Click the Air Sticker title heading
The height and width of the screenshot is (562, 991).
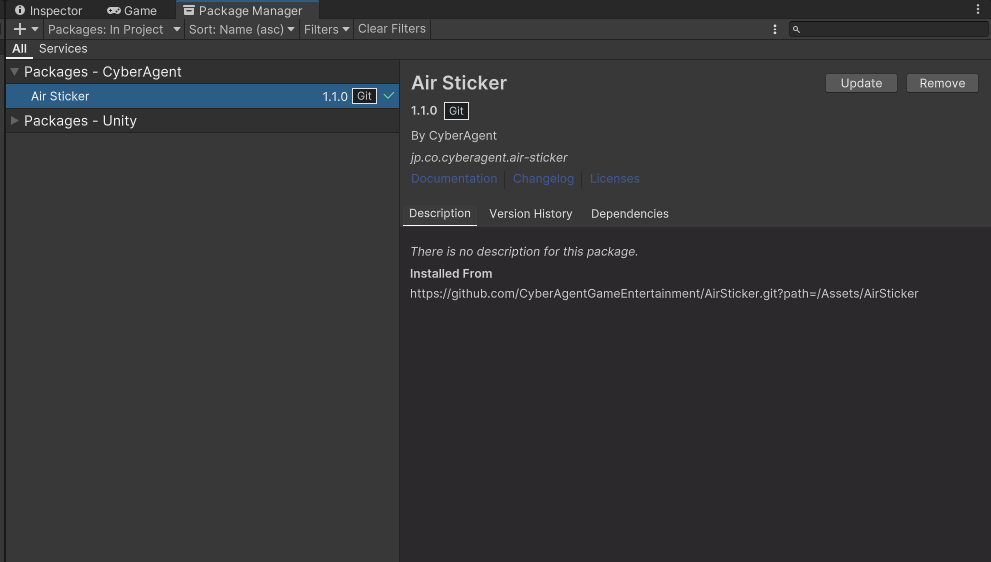pyautogui.click(x=459, y=83)
